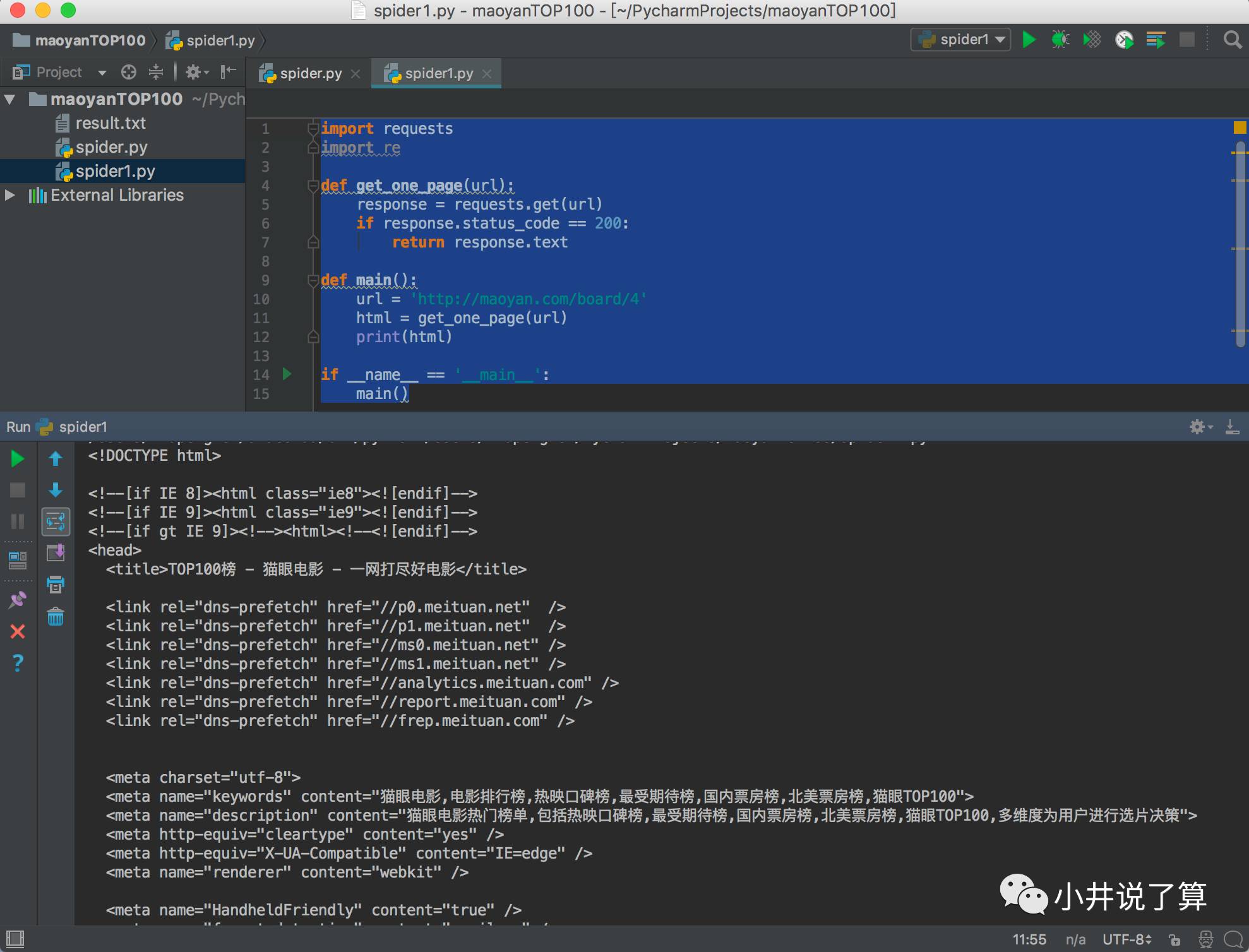Screen dimensions: 1249x952
Task: Click maoyanTOP100 breadcrumb in navigation bar
Action: tap(80, 40)
